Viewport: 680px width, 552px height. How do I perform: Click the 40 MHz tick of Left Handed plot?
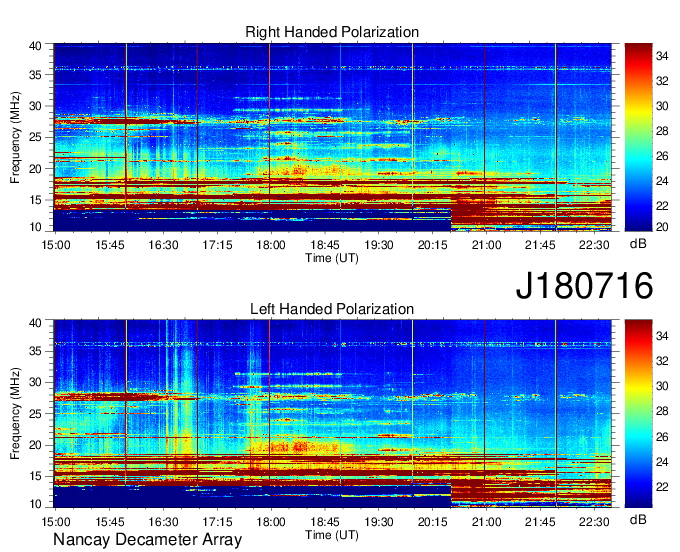point(35,323)
